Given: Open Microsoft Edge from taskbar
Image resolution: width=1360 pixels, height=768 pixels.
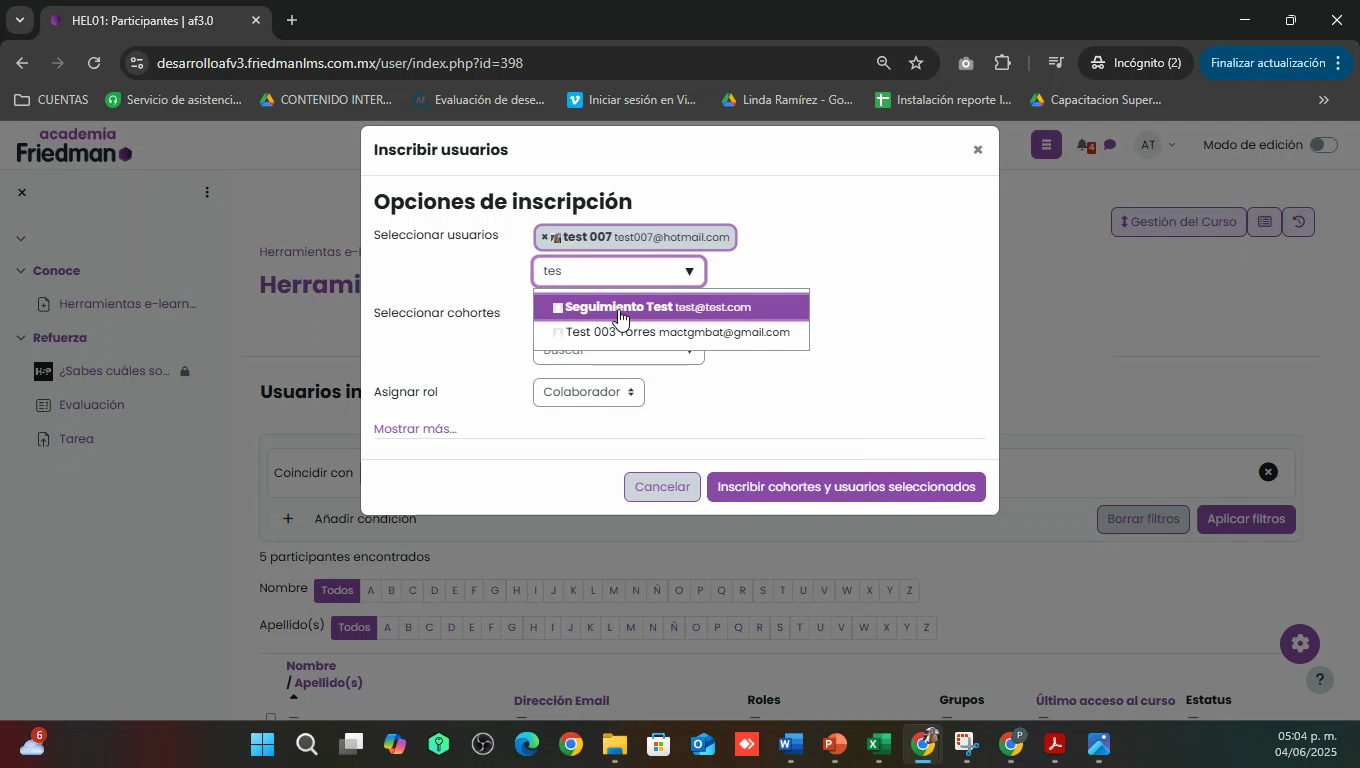Looking at the screenshot, I should 527,745.
